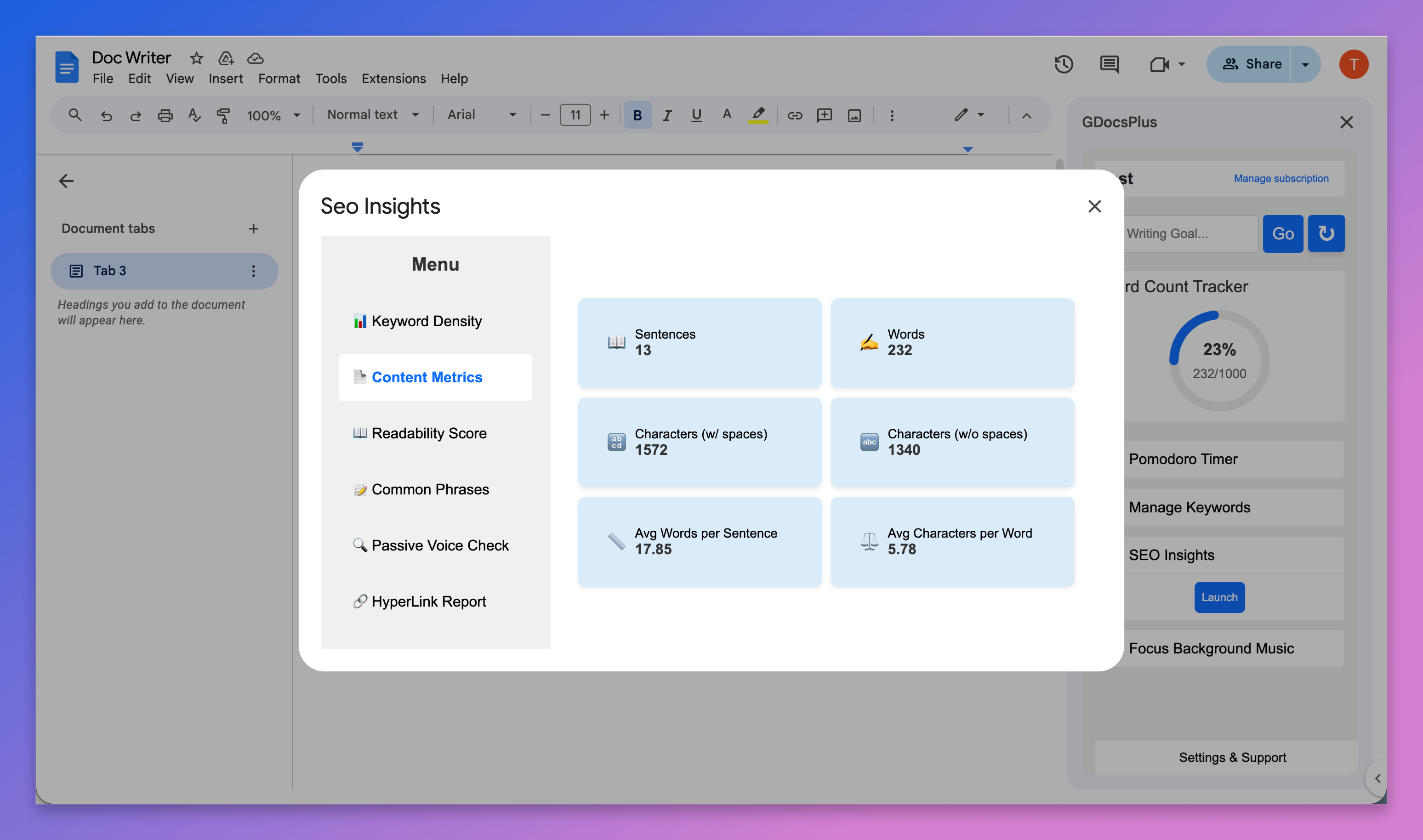This screenshot has width=1423, height=840.
Task: Open the comments icon
Action: [x=1109, y=64]
